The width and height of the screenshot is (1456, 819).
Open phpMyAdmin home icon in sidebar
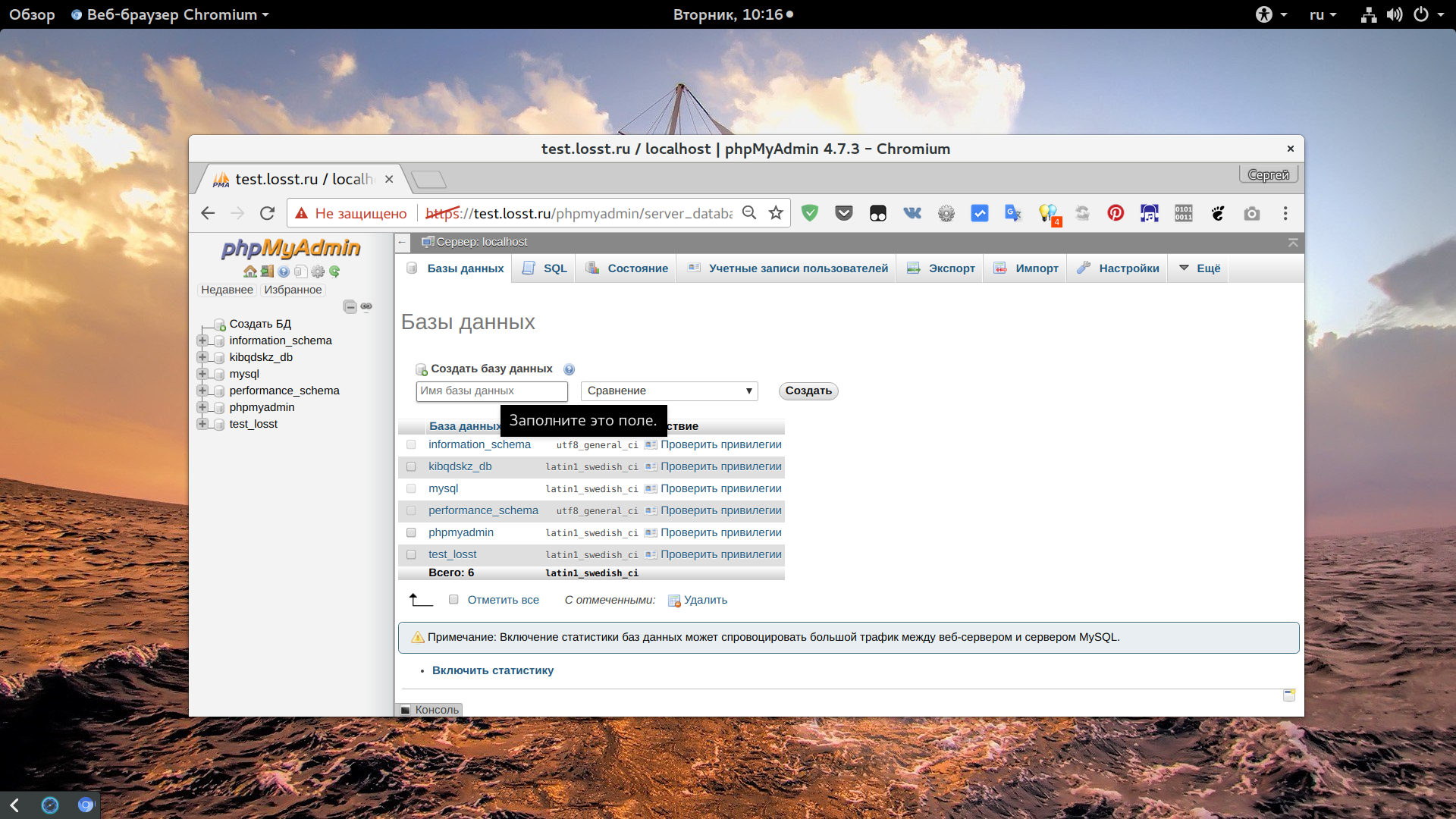[x=249, y=271]
